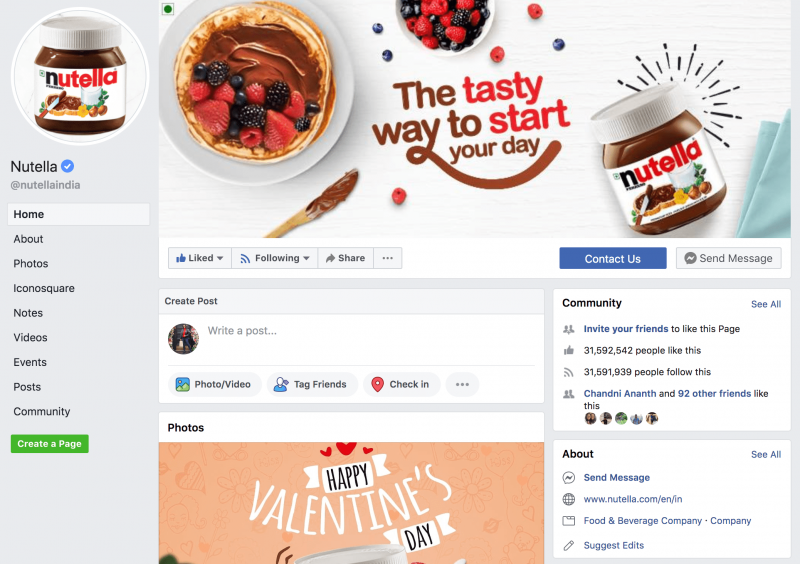Screen dimensions: 800x564
Task: Click the red Check in location pin
Action: [378, 384]
